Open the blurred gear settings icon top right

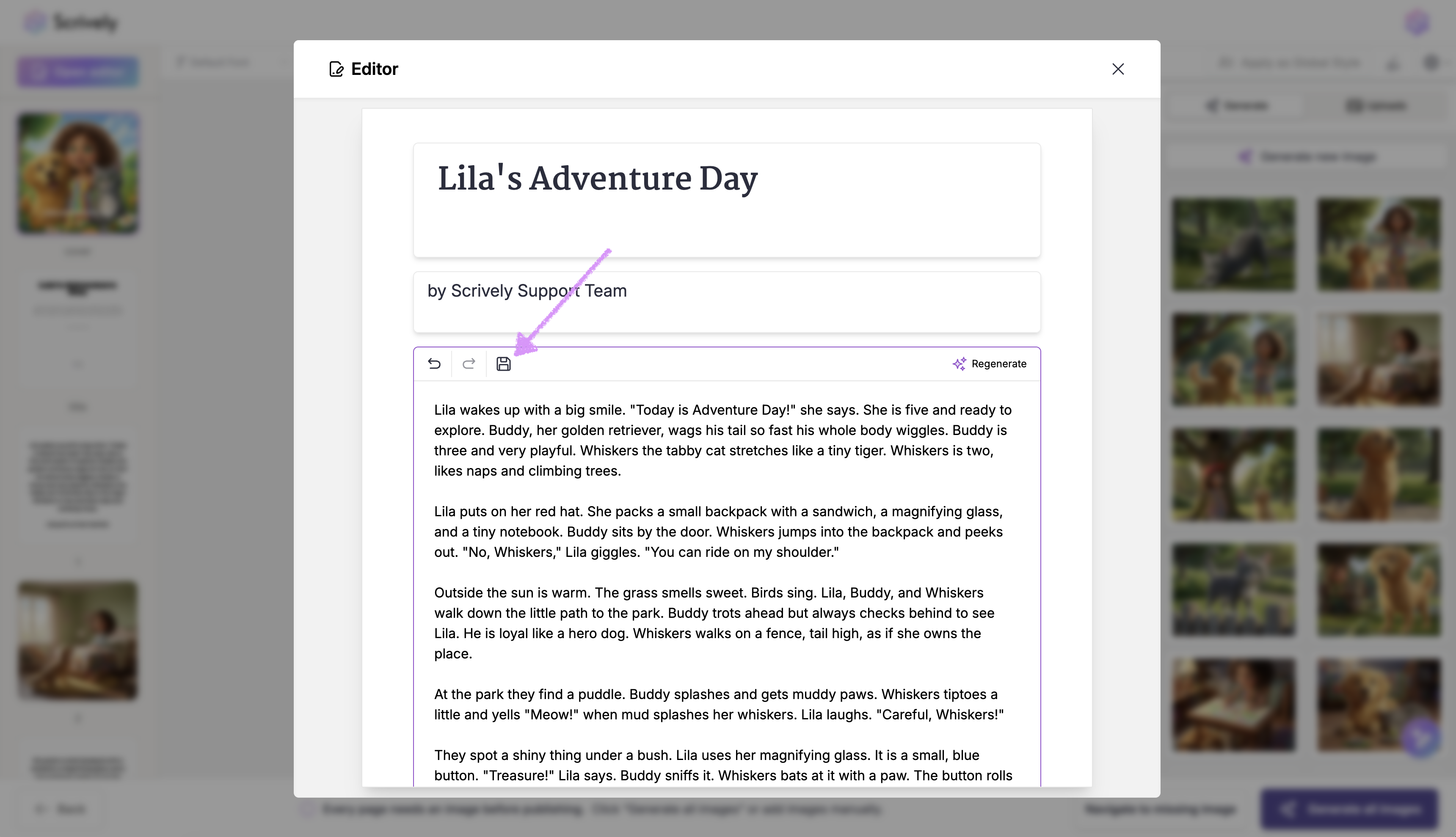(x=1431, y=62)
